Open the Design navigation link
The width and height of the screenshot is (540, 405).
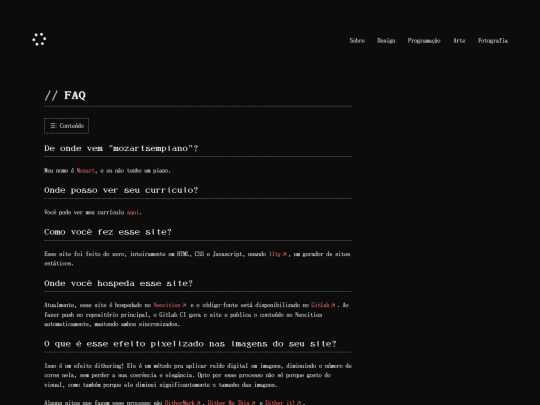(386, 41)
